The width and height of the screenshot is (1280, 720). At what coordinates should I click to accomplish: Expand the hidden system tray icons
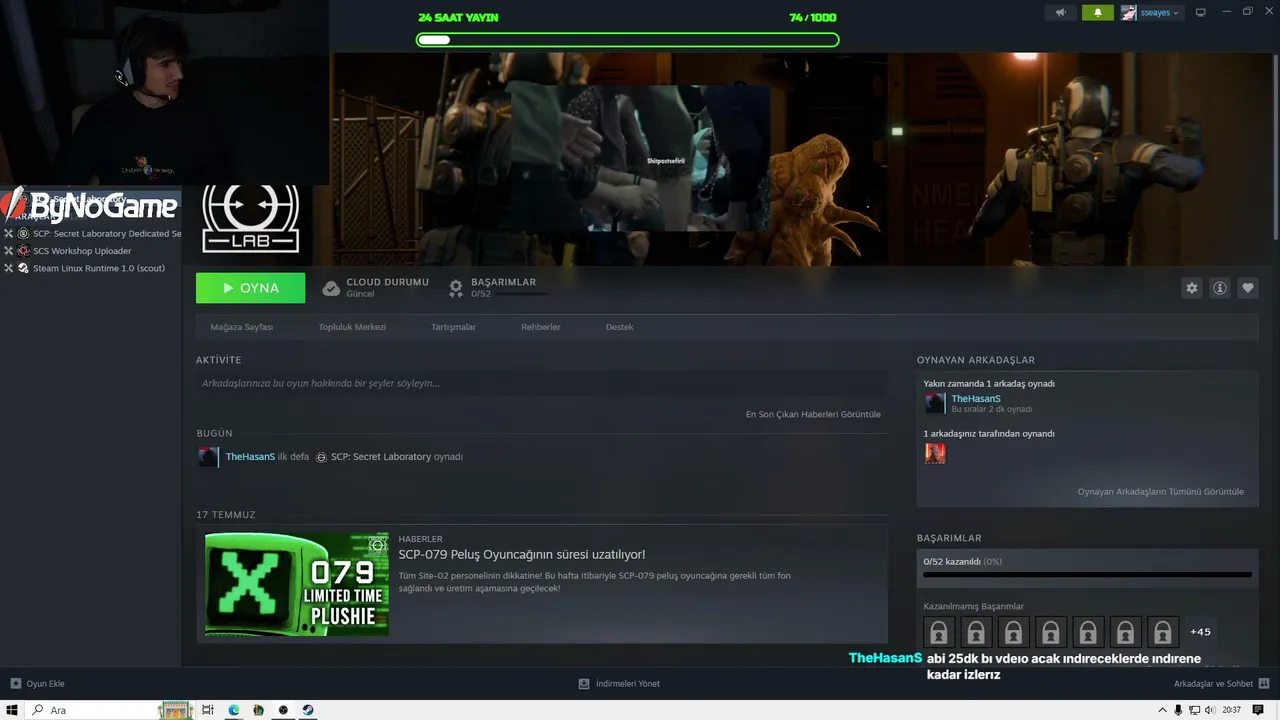(x=1163, y=710)
